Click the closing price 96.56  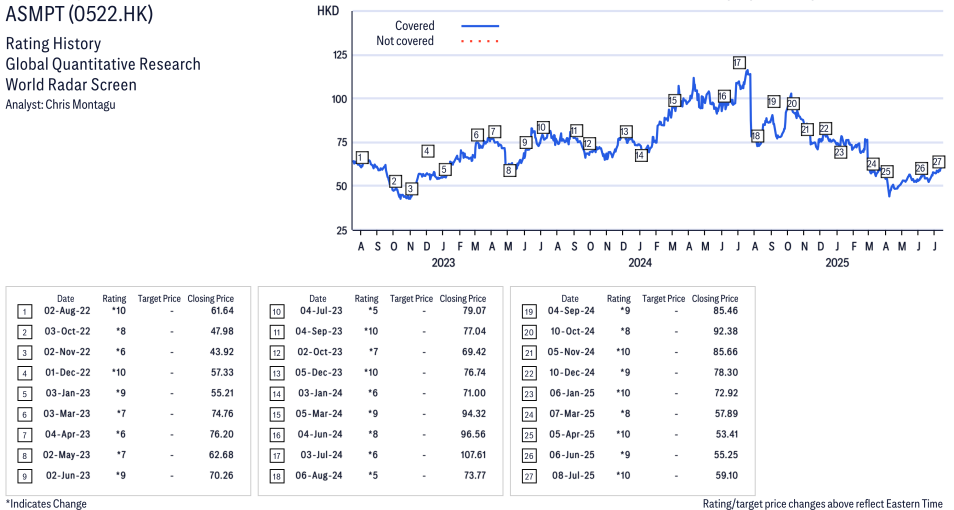[x=475, y=435]
